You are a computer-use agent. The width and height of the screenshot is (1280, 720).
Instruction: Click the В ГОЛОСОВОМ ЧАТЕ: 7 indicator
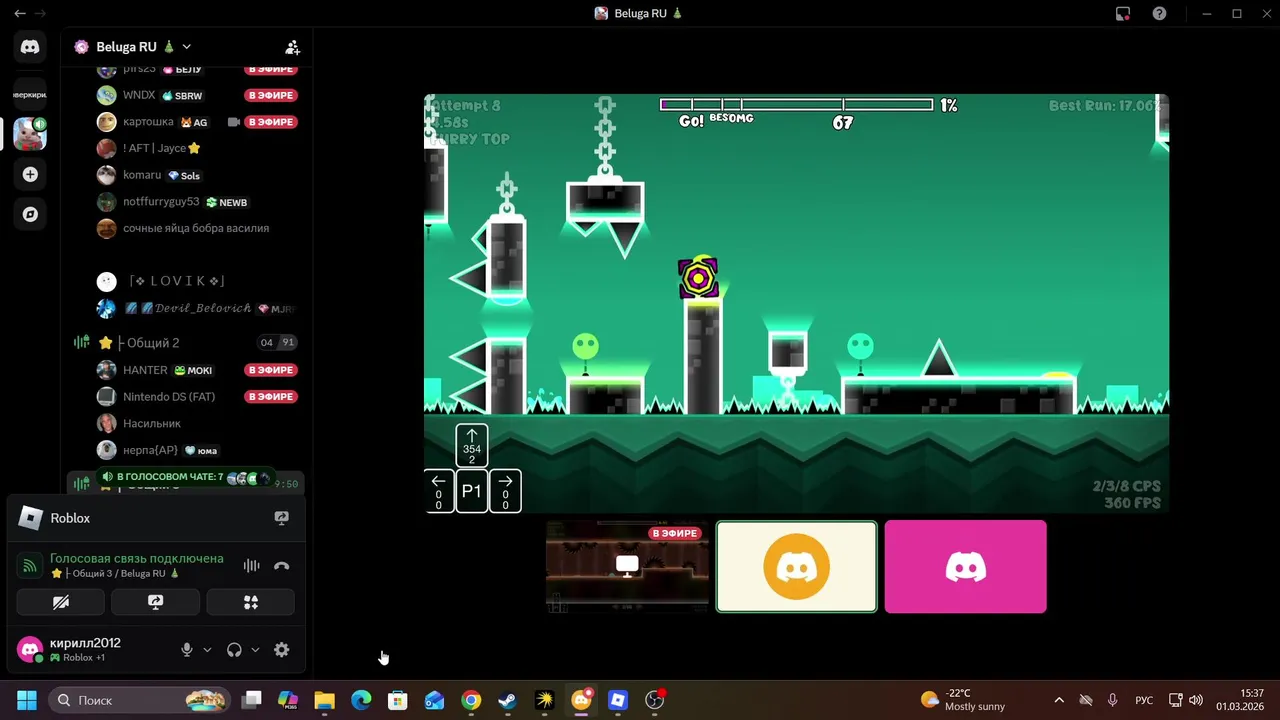click(x=184, y=477)
